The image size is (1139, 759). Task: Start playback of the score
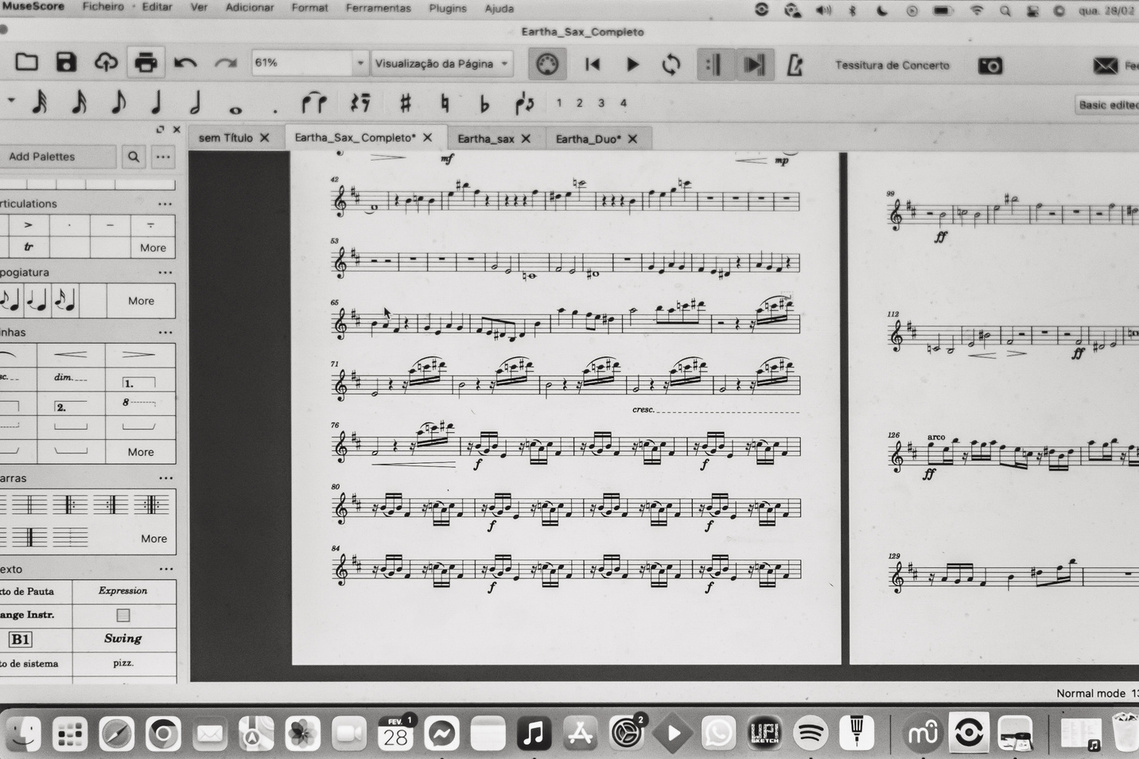[632, 65]
